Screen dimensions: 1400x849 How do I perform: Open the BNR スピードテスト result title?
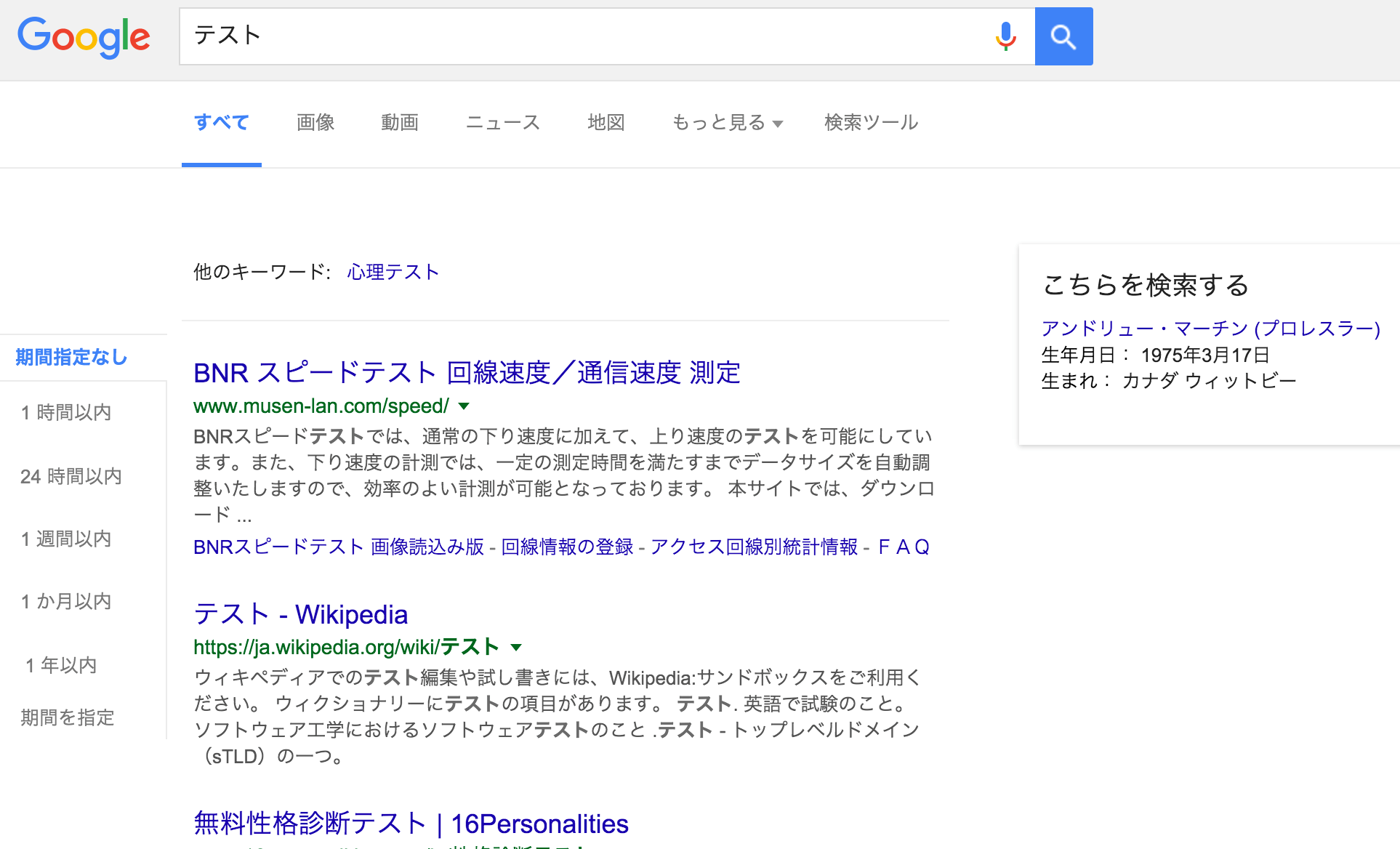pyautogui.click(x=467, y=373)
